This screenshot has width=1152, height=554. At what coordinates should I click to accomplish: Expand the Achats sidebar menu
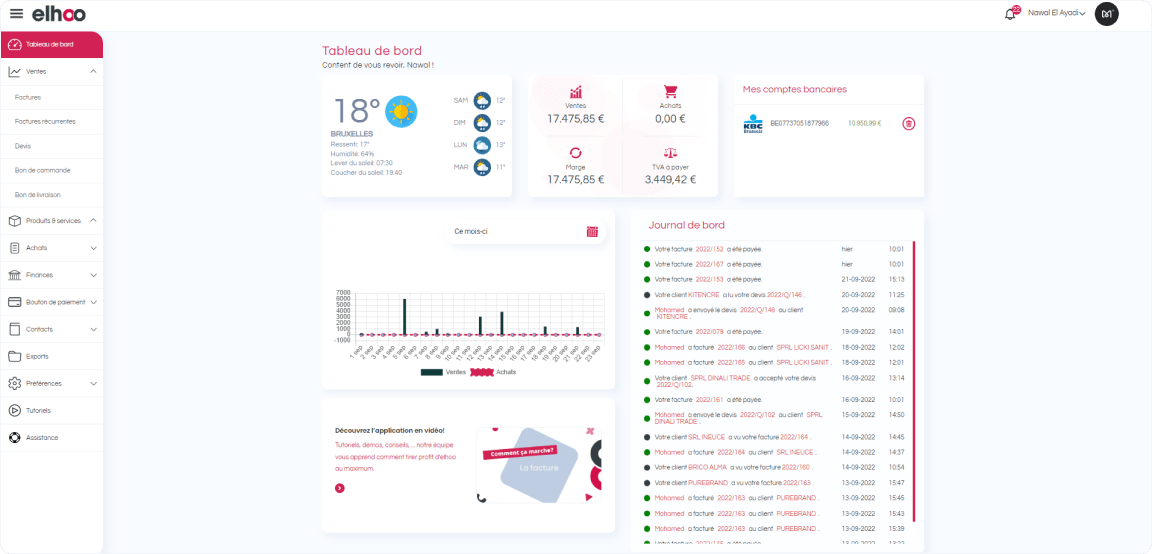point(93,248)
